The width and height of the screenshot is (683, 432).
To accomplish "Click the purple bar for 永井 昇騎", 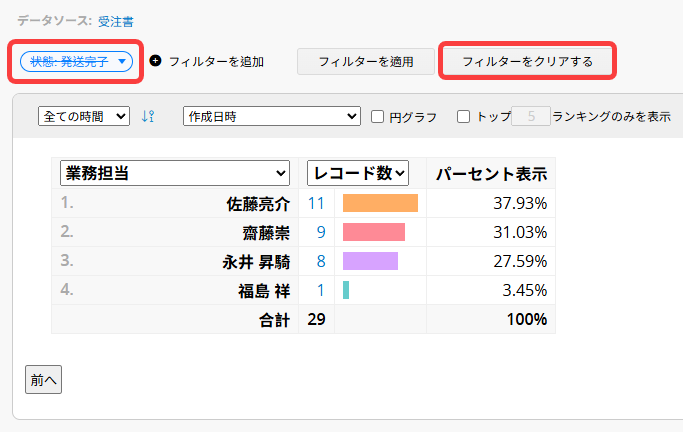I will point(370,261).
